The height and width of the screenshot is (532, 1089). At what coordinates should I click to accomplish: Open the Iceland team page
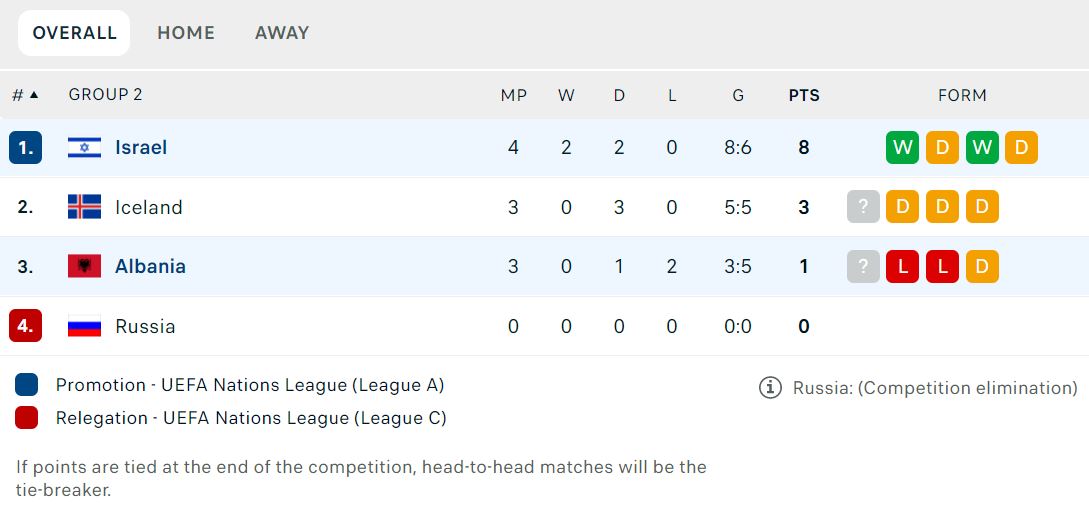click(x=149, y=207)
